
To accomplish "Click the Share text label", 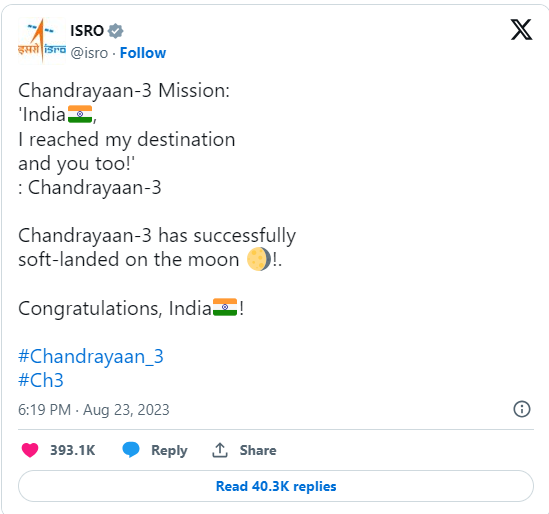I will (258, 450).
